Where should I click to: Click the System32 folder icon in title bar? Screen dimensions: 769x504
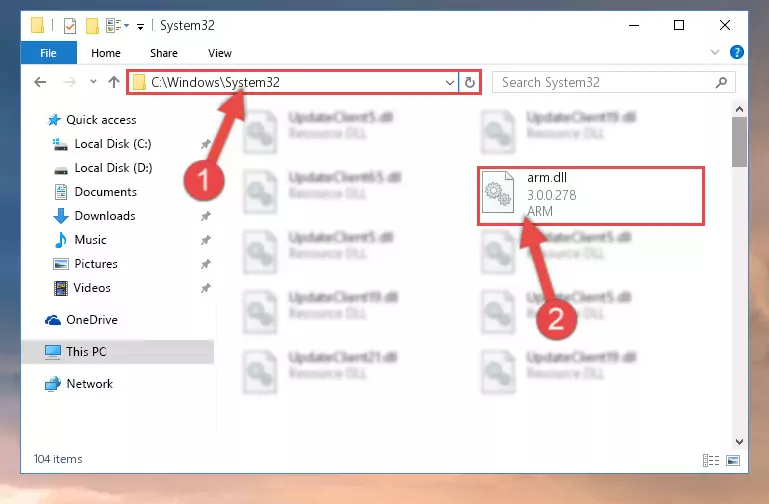pos(38,25)
